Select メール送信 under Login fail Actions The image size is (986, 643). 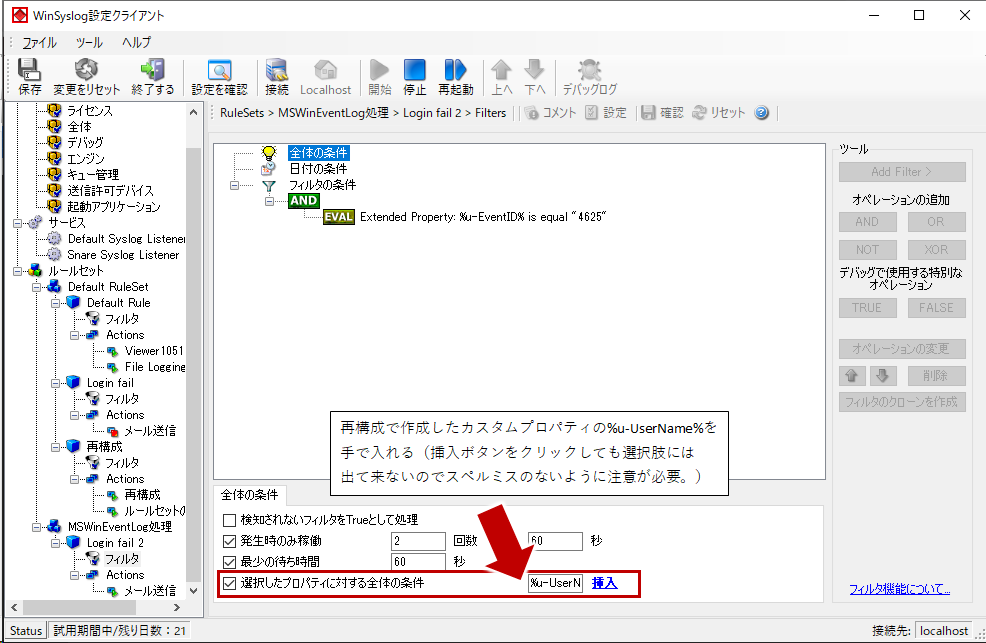[x=150, y=431]
